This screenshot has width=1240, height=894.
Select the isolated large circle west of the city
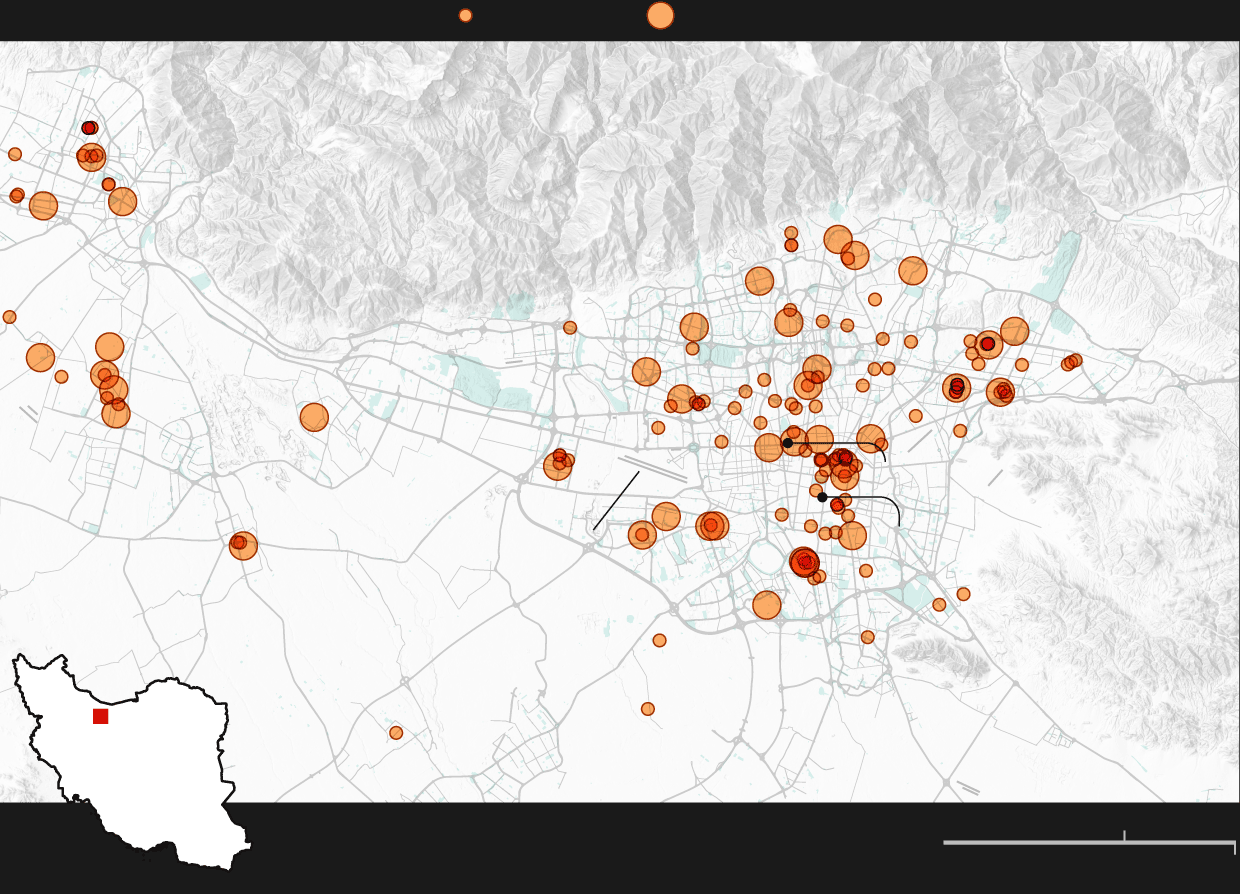pyautogui.click(x=314, y=418)
